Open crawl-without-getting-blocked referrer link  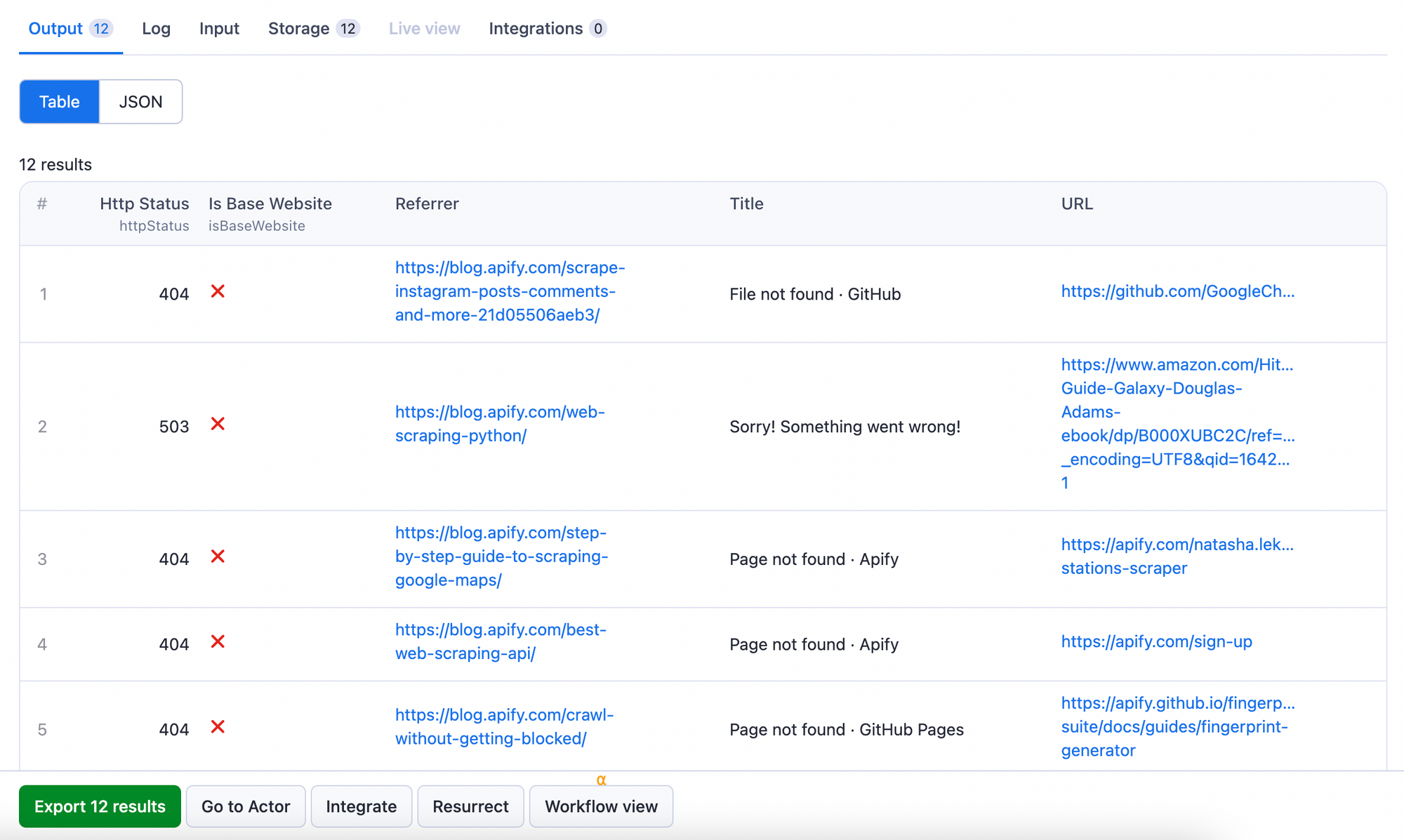503,726
